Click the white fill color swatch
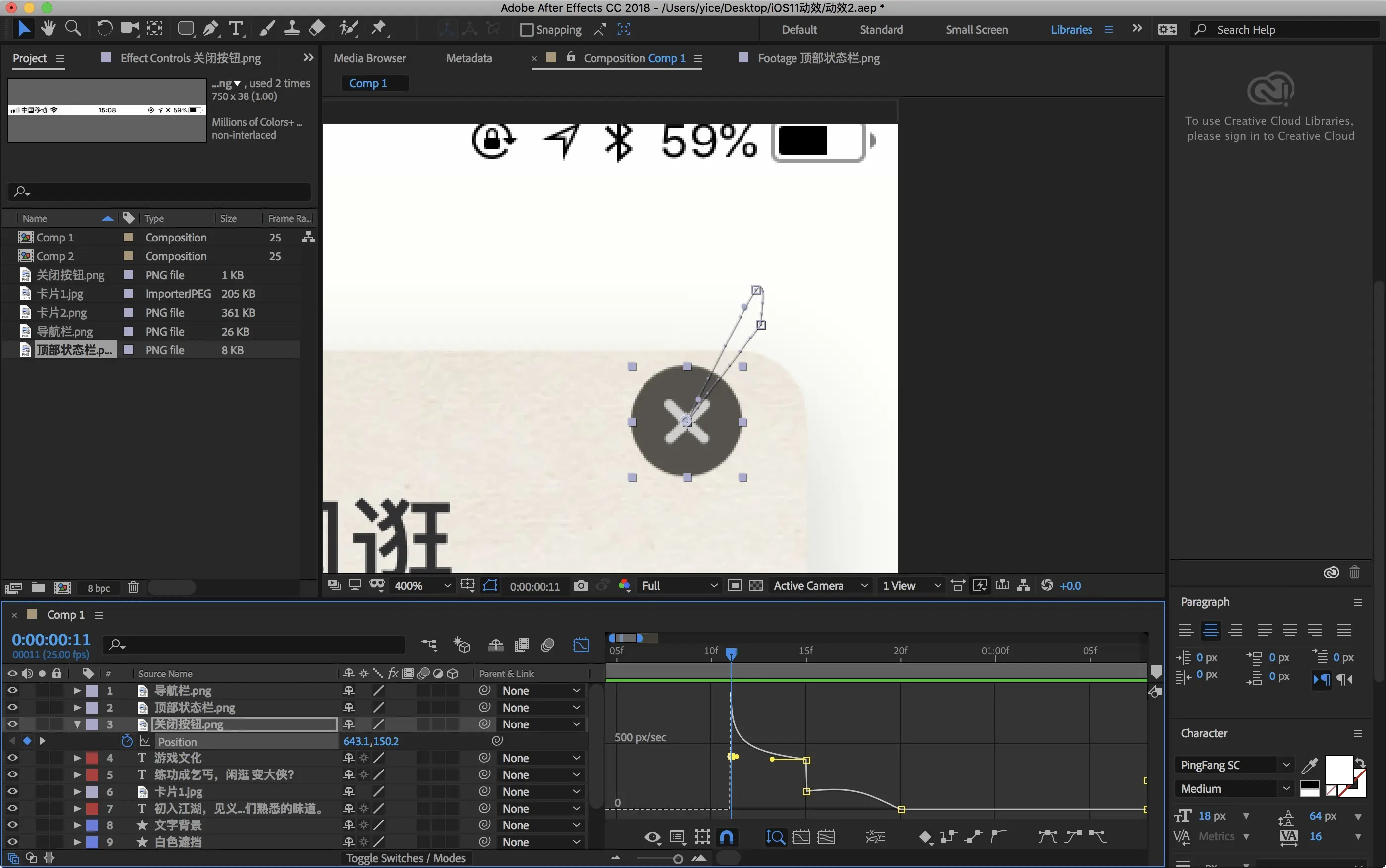 (x=1338, y=769)
